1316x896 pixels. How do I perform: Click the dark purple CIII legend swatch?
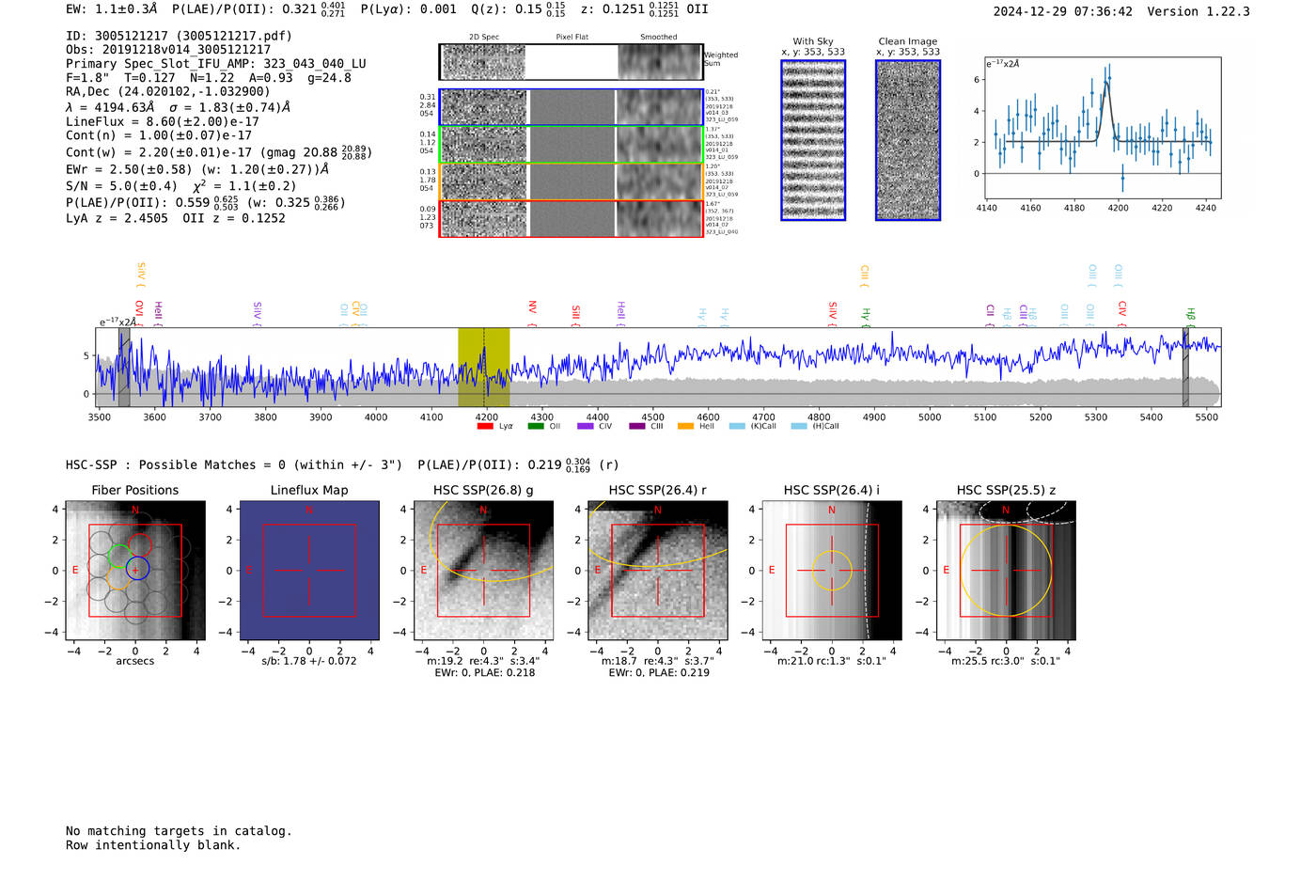click(636, 426)
